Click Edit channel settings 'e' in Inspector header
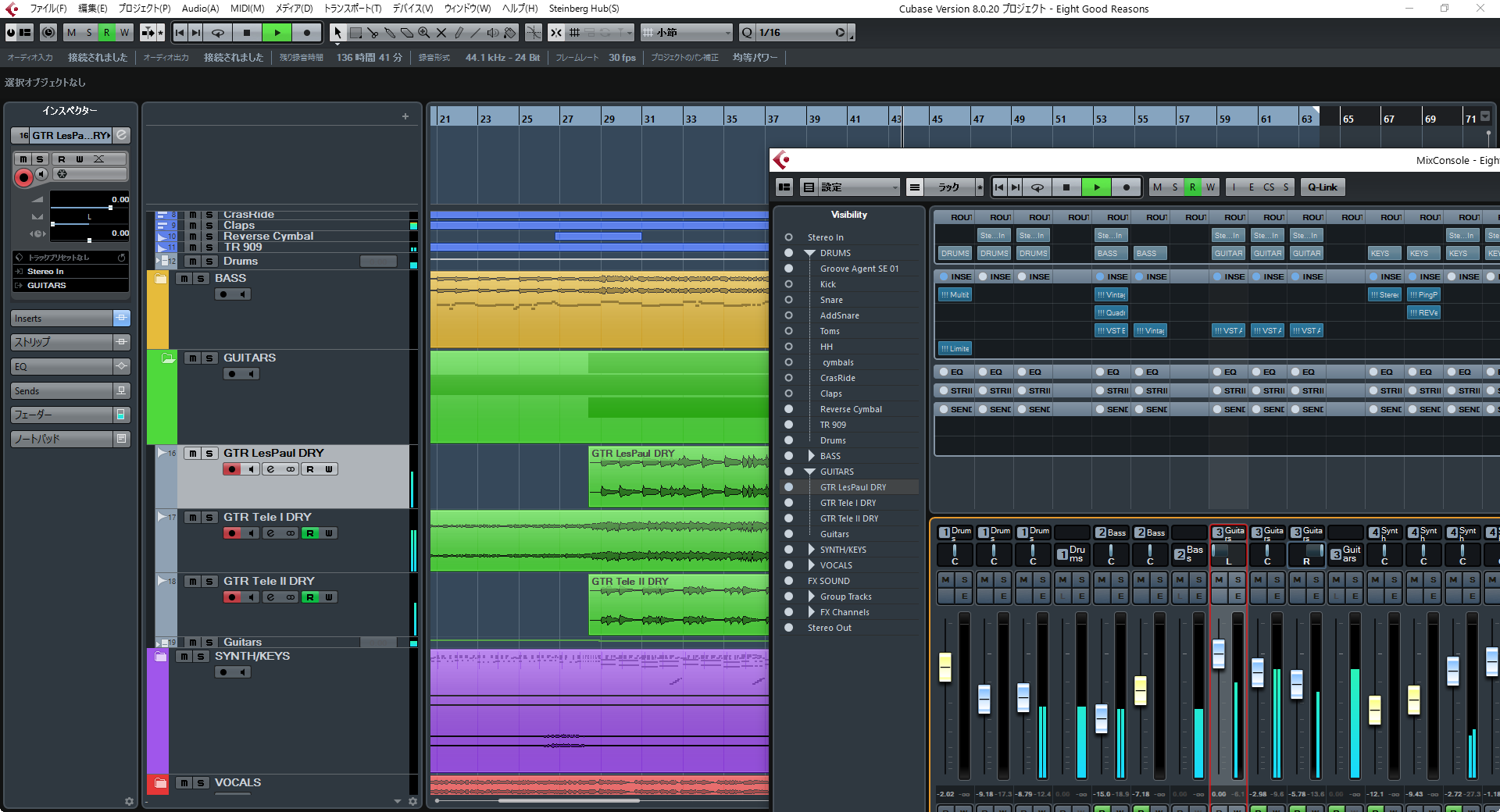 [x=121, y=135]
